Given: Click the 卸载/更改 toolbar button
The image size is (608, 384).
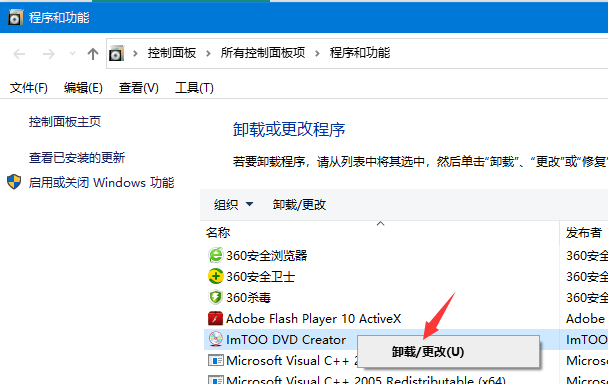Looking at the screenshot, I should pos(299,204).
